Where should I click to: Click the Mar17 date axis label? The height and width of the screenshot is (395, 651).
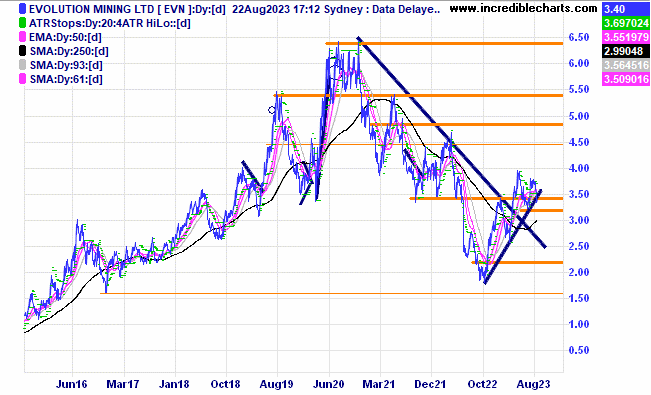pyautogui.click(x=123, y=384)
